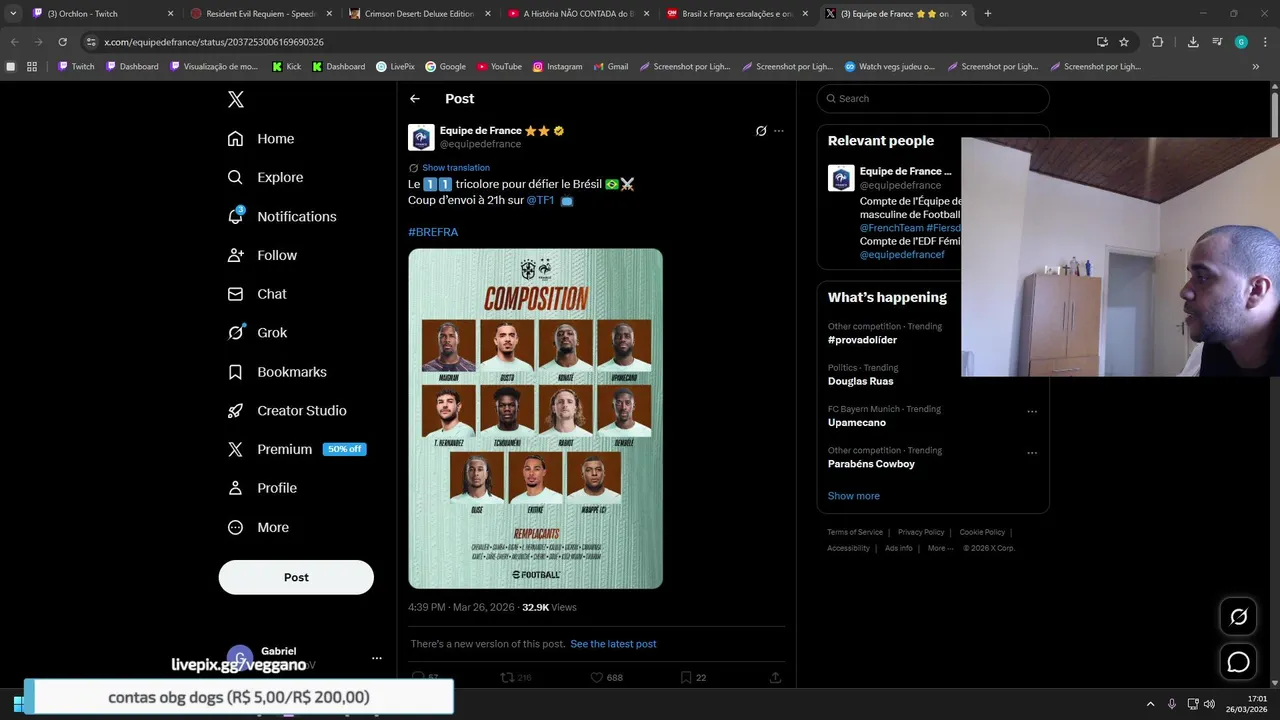Switch to Orchlon Twitch tab
The height and width of the screenshot is (720, 1280).
tap(102, 14)
